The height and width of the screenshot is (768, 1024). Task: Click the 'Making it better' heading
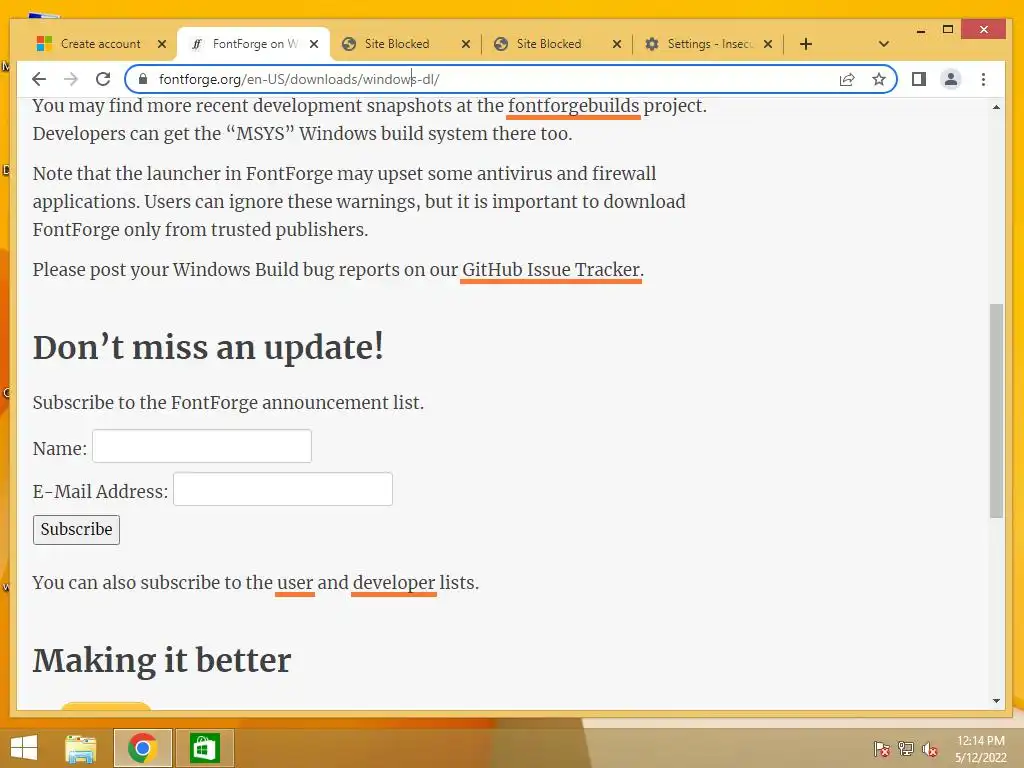pos(162,660)
